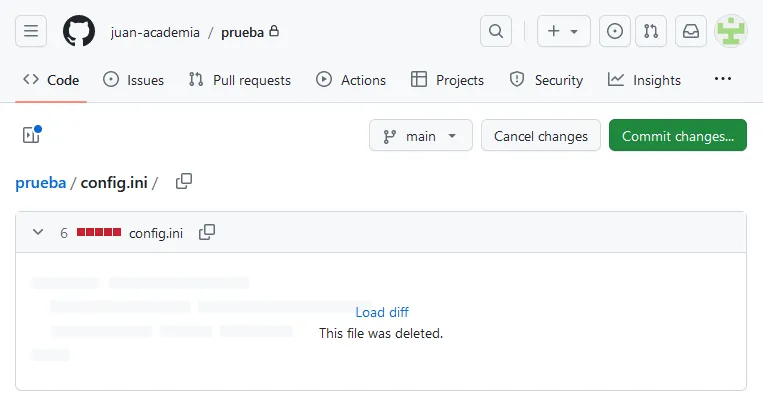
Task: Click the Load diff link
Action: [x=381, y=312]
